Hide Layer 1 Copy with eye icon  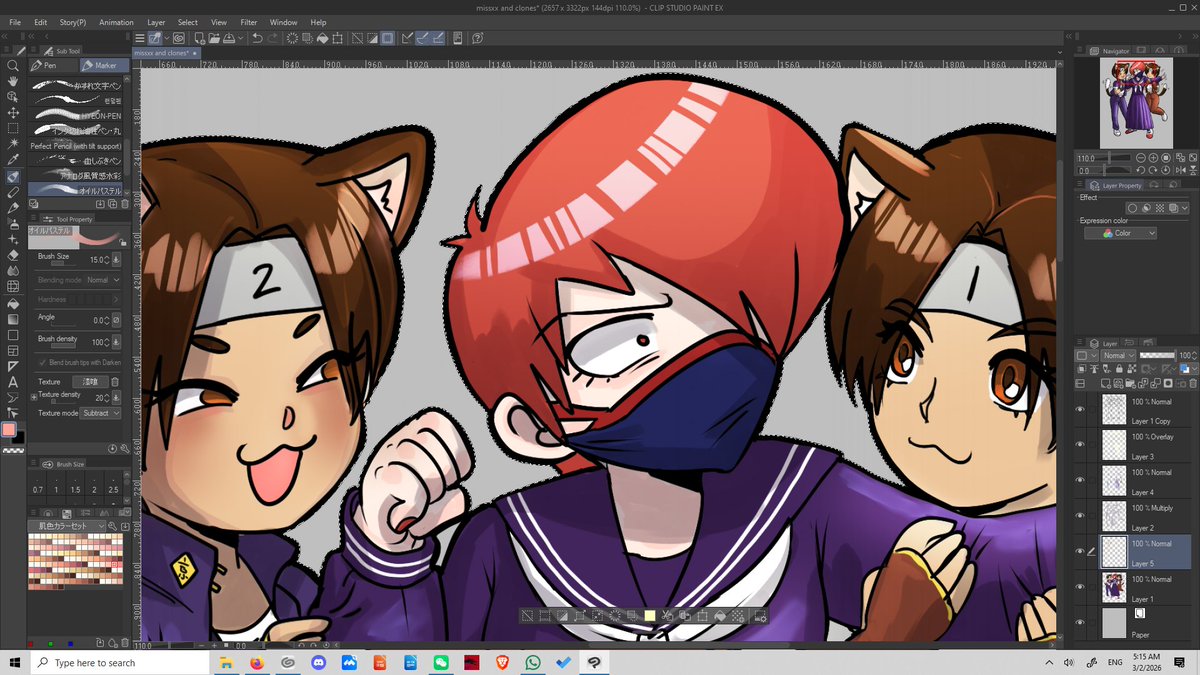click(1080, 409)
